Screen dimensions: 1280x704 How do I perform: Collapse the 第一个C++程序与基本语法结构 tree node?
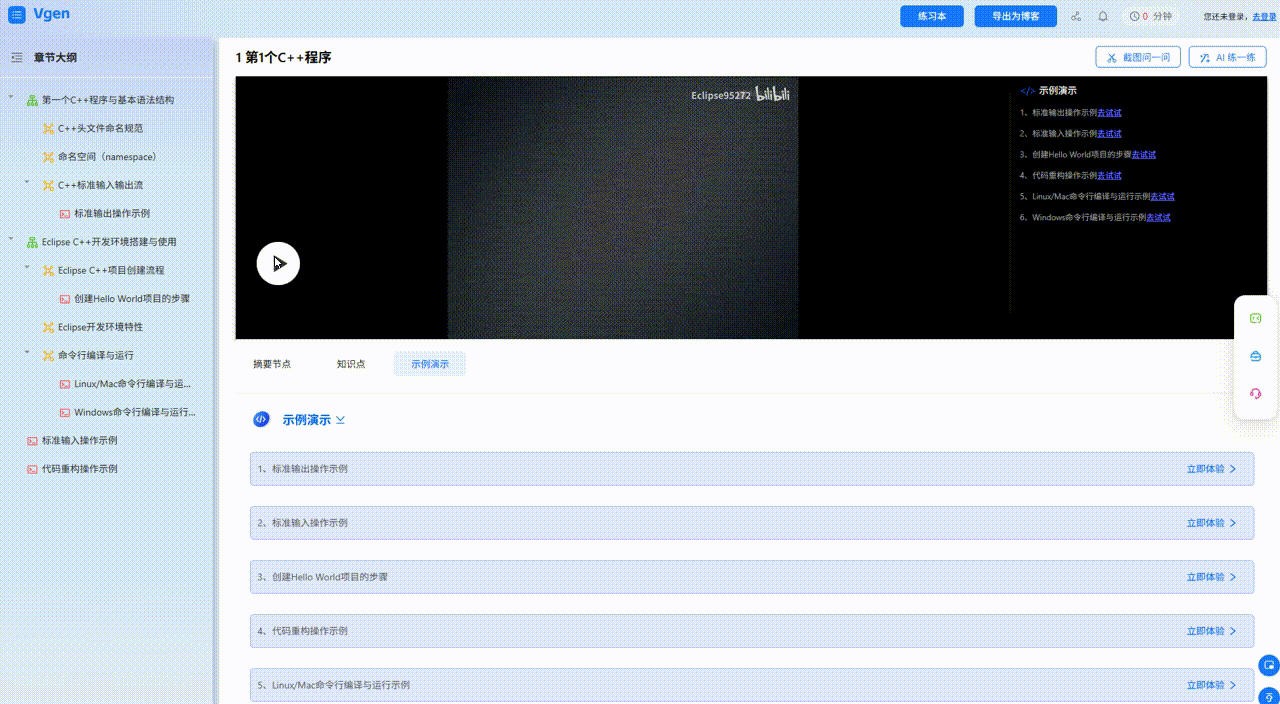[11, 98]
